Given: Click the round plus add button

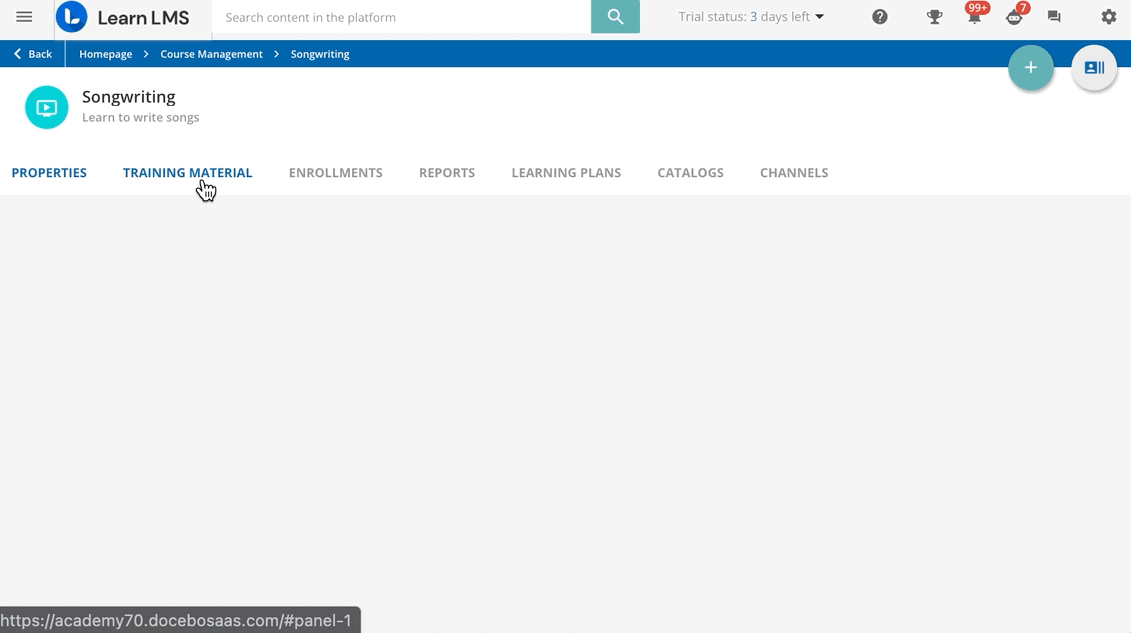Looking at the screenshot, I should click(x=1031, y=68).
